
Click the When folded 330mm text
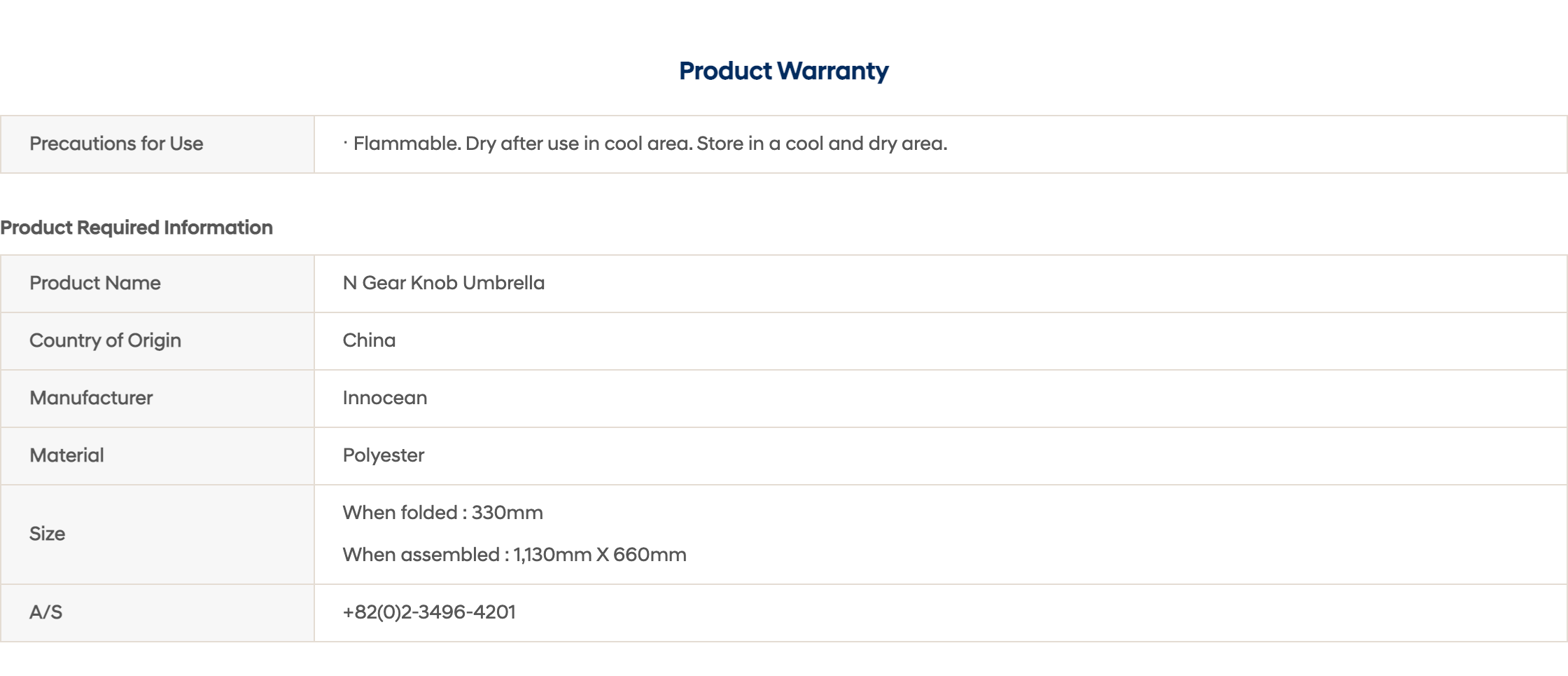tap(442, 513)
